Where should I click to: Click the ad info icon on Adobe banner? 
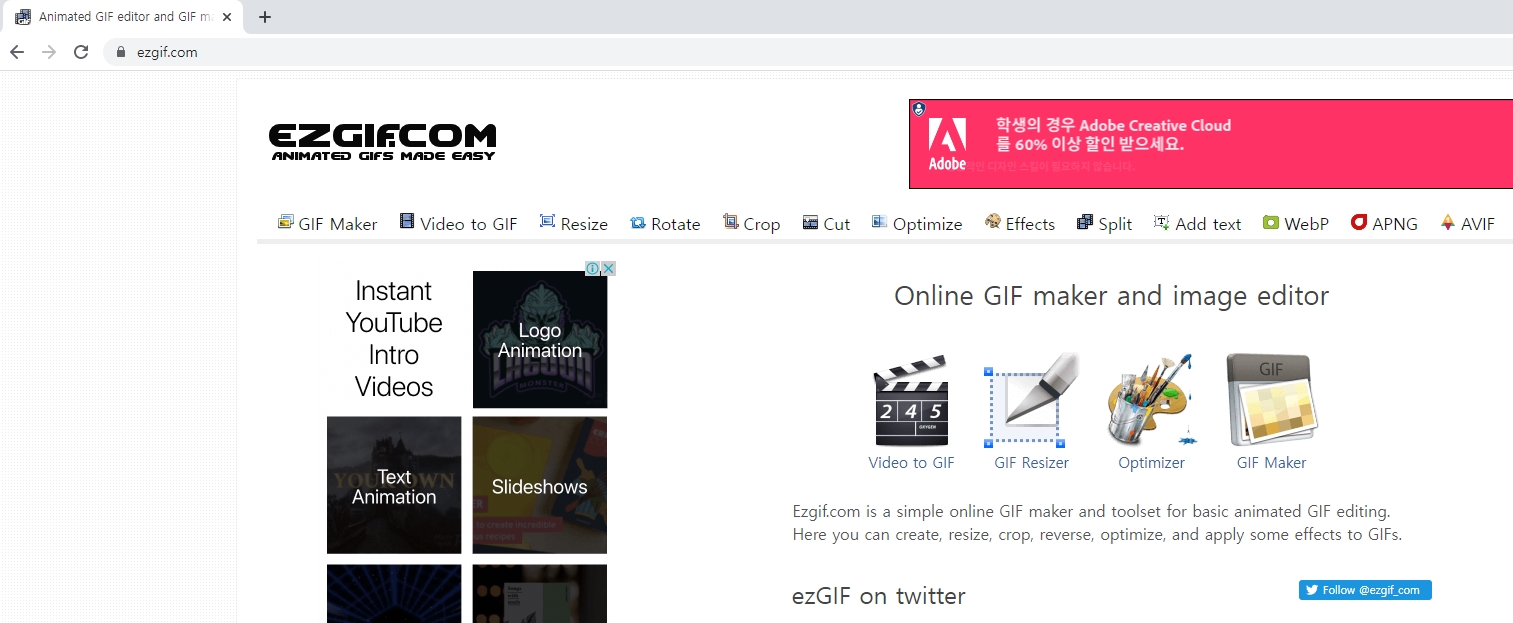[x=918, y=108]
